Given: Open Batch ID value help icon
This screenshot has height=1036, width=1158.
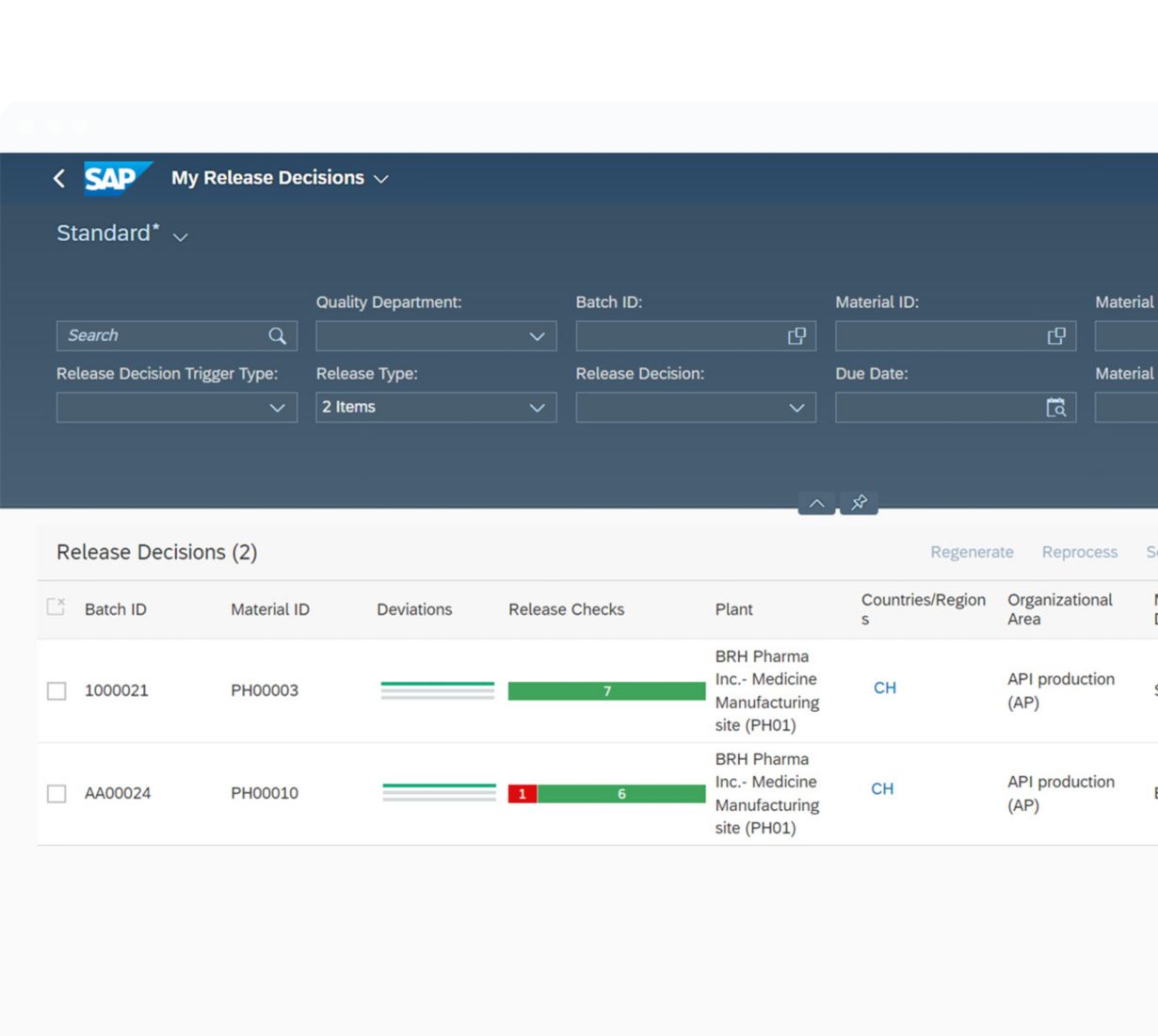Looking at the screenshot, I should point(796,336).
